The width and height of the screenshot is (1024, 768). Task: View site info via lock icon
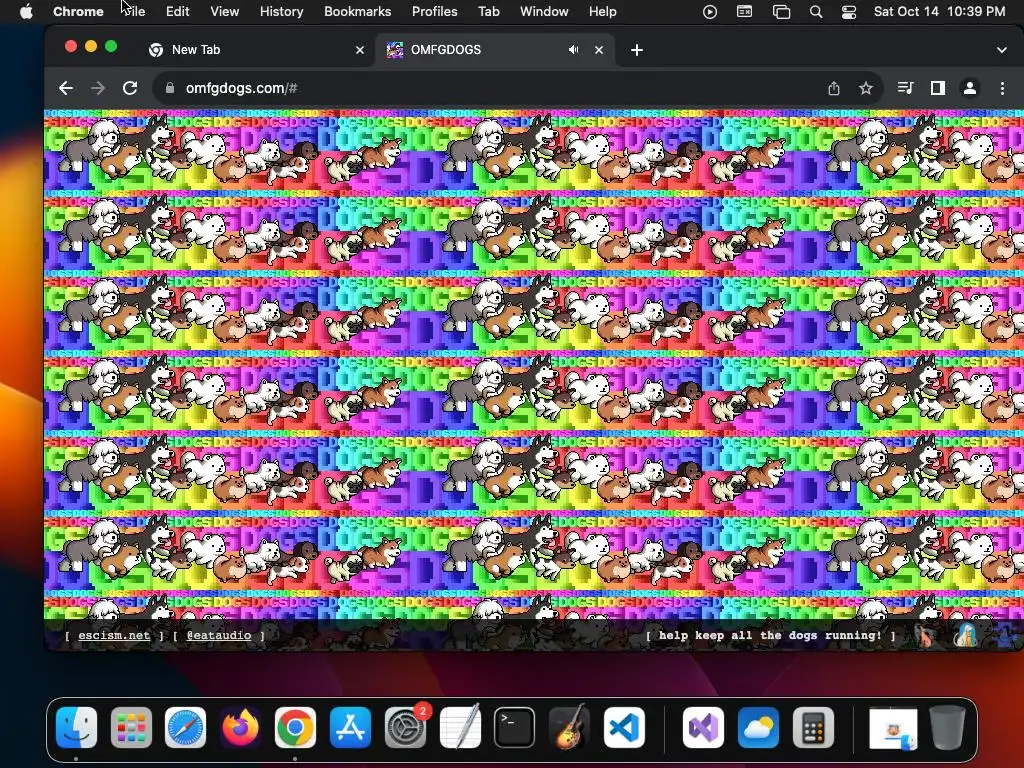(x=170, y=88)
